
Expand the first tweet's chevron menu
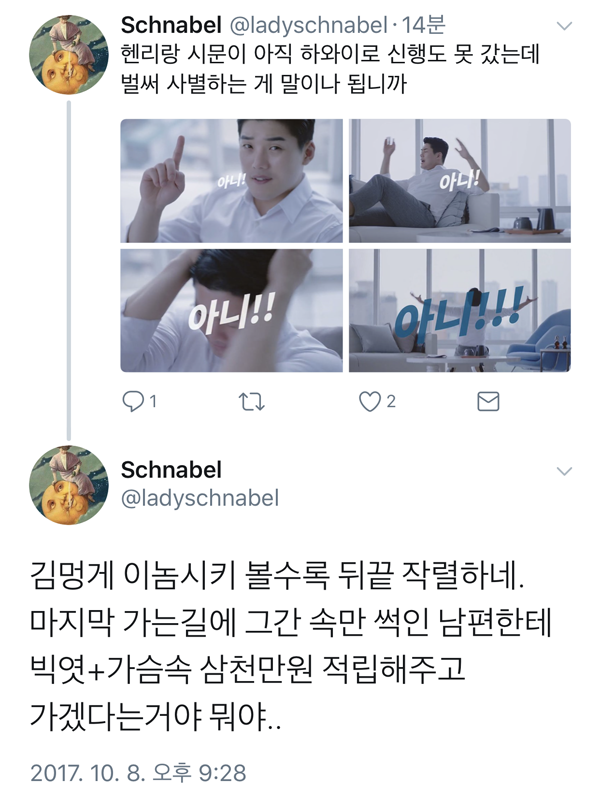pos(564,25)
